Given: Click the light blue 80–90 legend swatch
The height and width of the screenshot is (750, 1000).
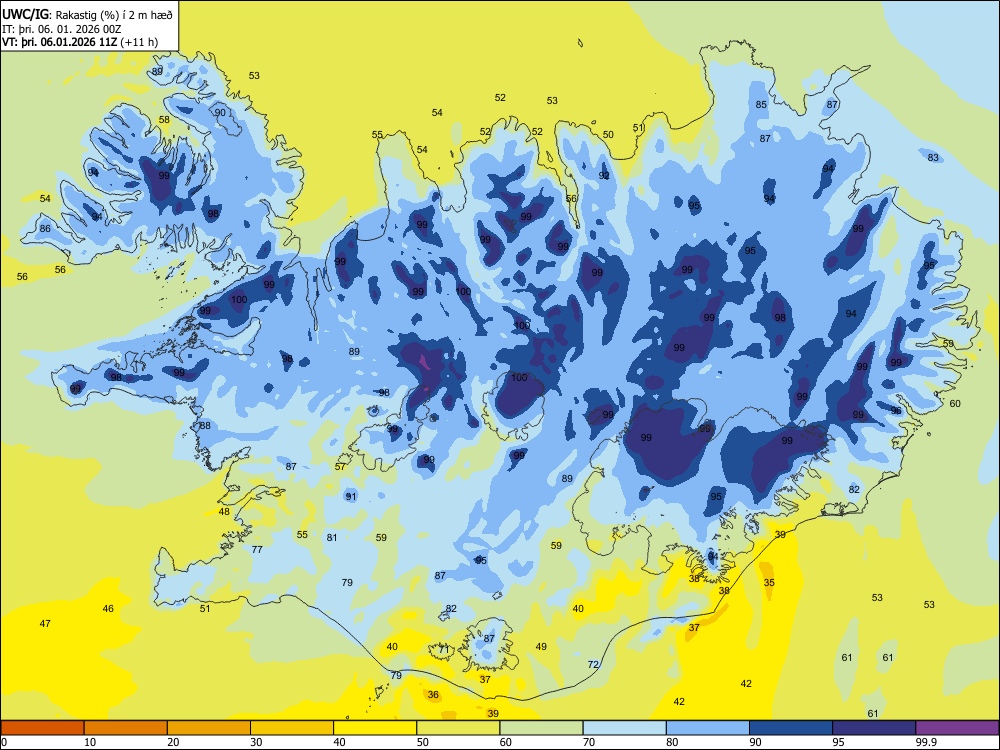Looking at the screenshot, I should (x=708, y=728).
